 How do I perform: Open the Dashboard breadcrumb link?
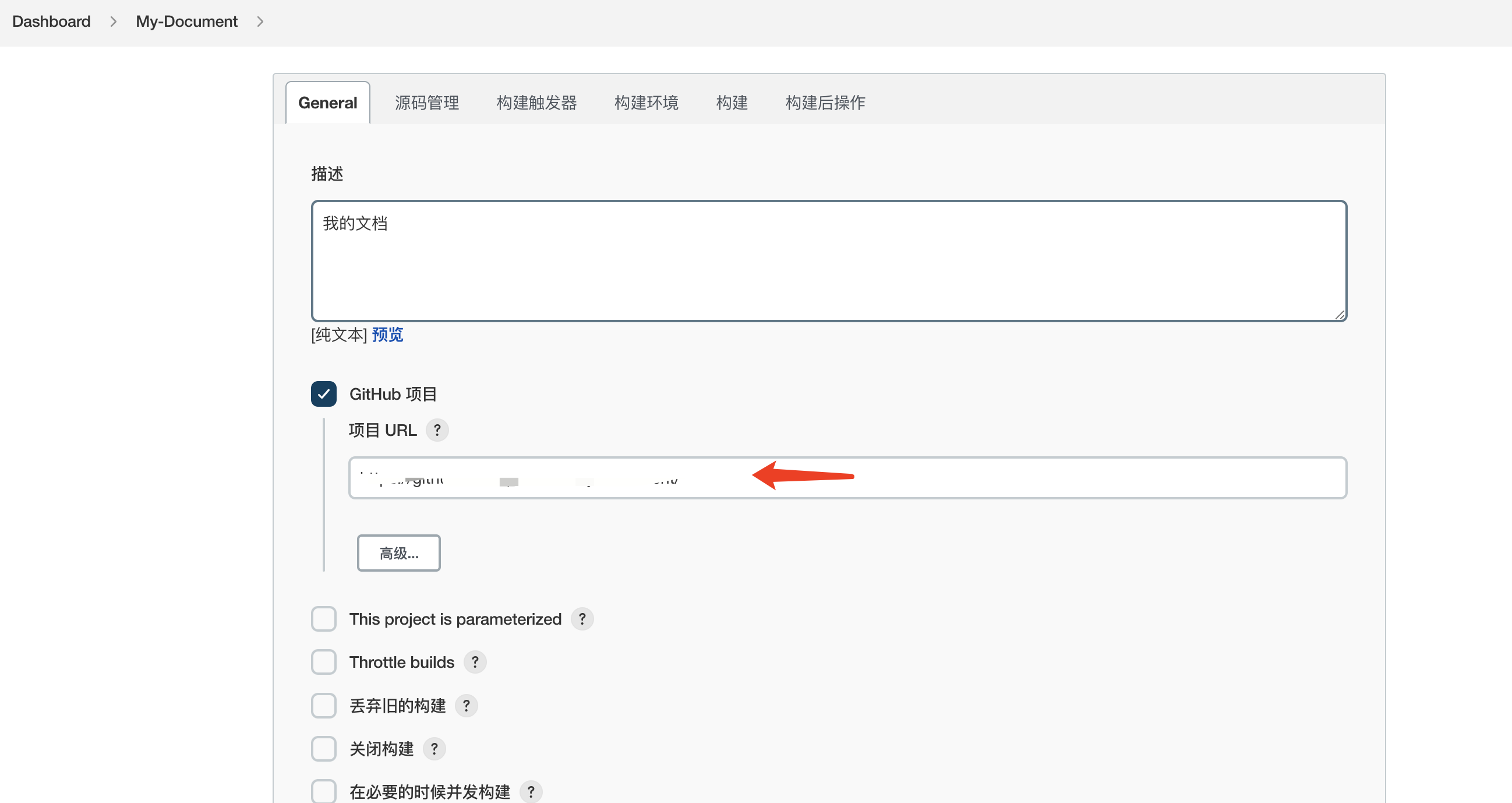tap(51, 22)
